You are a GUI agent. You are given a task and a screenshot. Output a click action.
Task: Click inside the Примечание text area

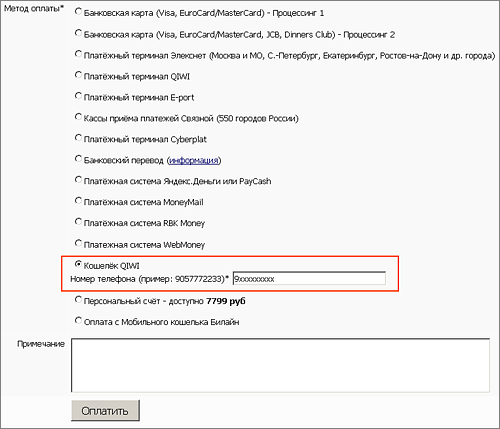280,365
